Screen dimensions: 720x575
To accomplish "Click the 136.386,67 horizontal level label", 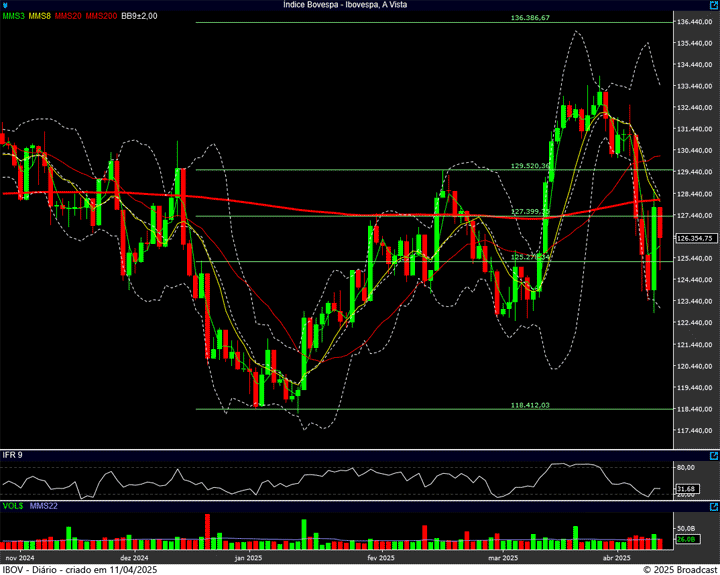I will [530, 18].
